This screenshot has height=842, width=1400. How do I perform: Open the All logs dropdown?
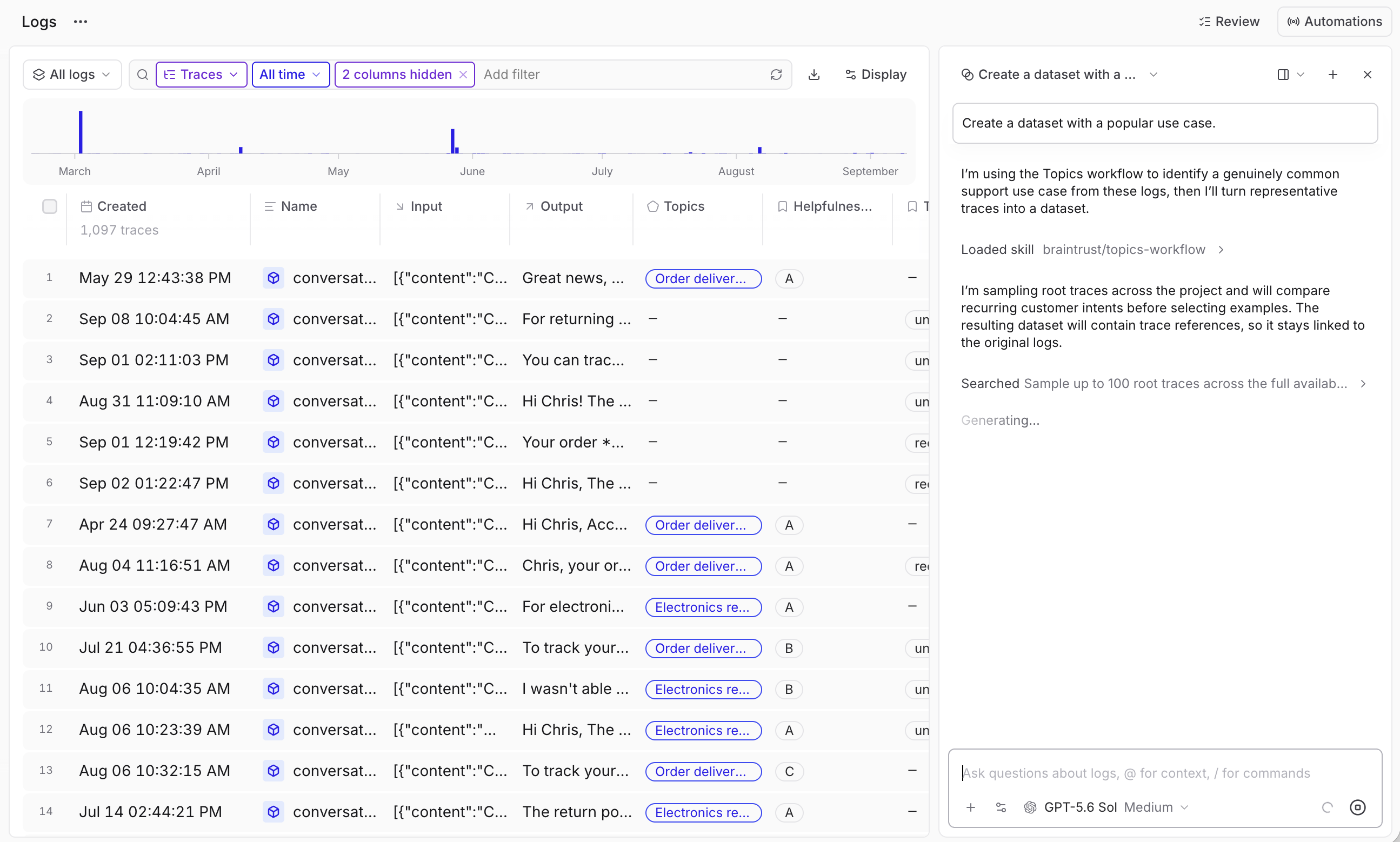72,75
